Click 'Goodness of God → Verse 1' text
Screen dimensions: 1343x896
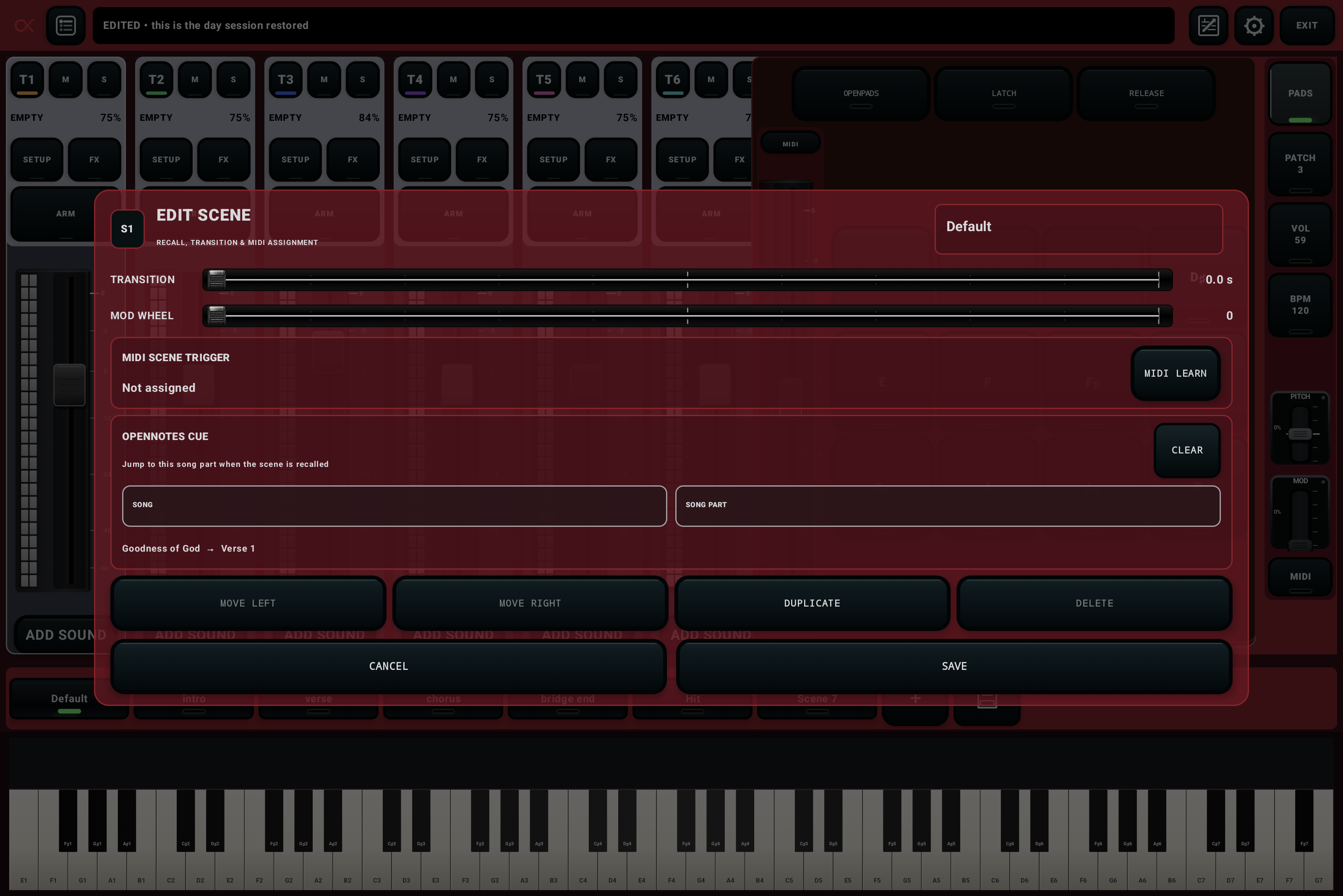[189, 549]
